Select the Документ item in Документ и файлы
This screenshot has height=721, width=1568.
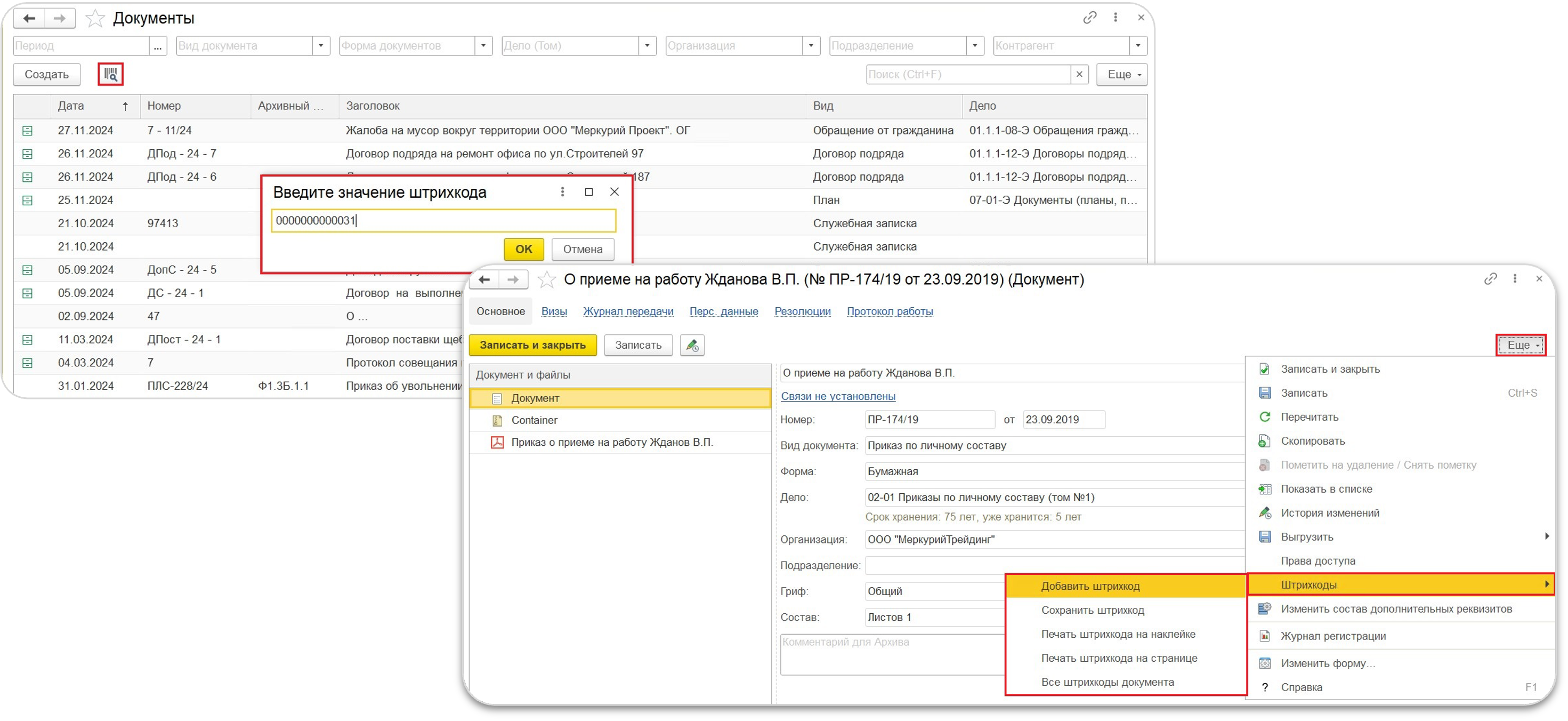point(620,398)
